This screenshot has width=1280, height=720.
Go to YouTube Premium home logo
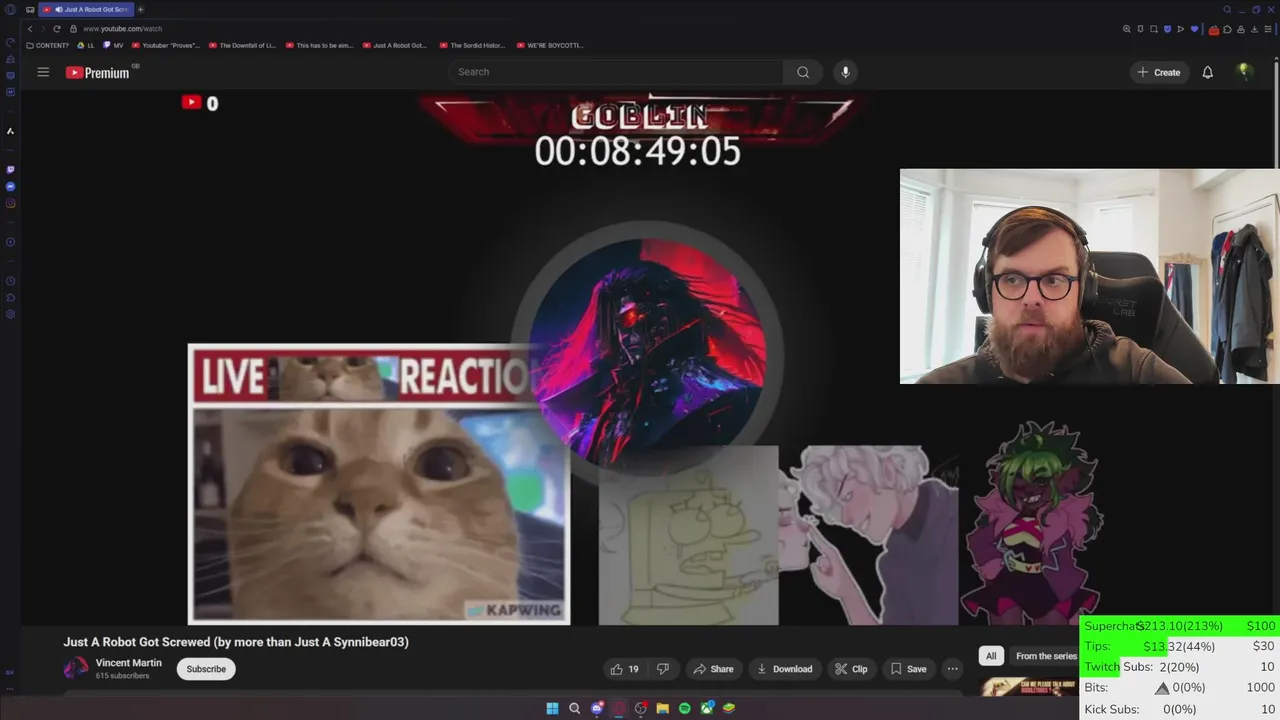tap(98, 72)
